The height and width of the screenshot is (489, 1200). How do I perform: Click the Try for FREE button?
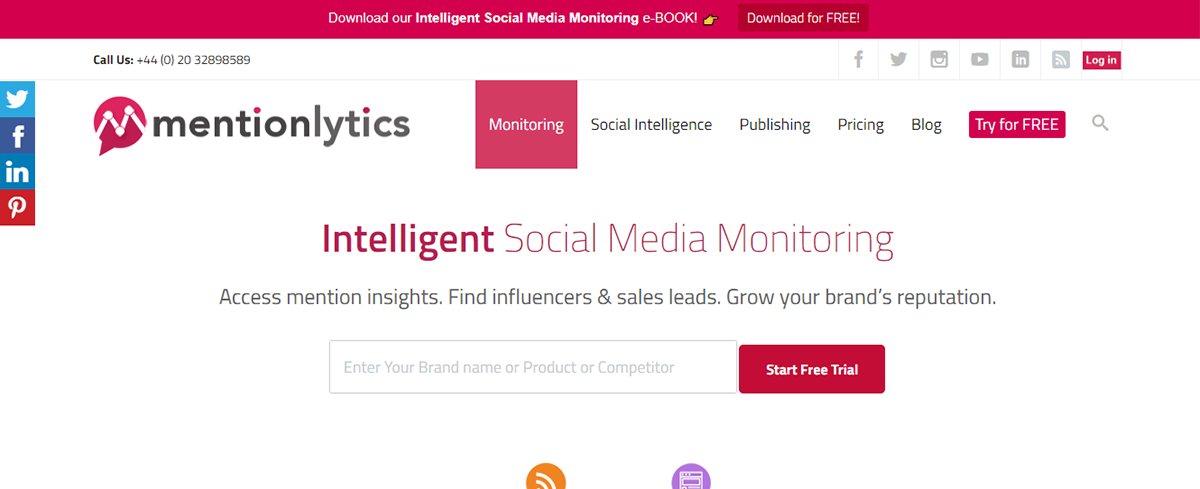pyautogui.click(x=1017, y=124)
